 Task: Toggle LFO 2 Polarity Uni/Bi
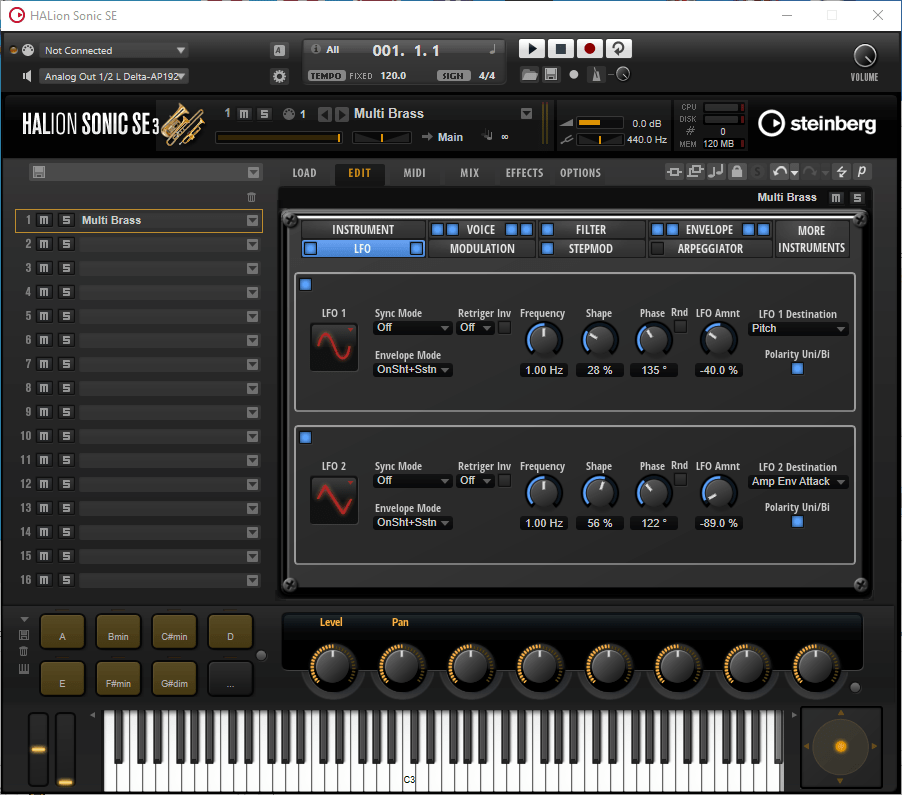797,521
